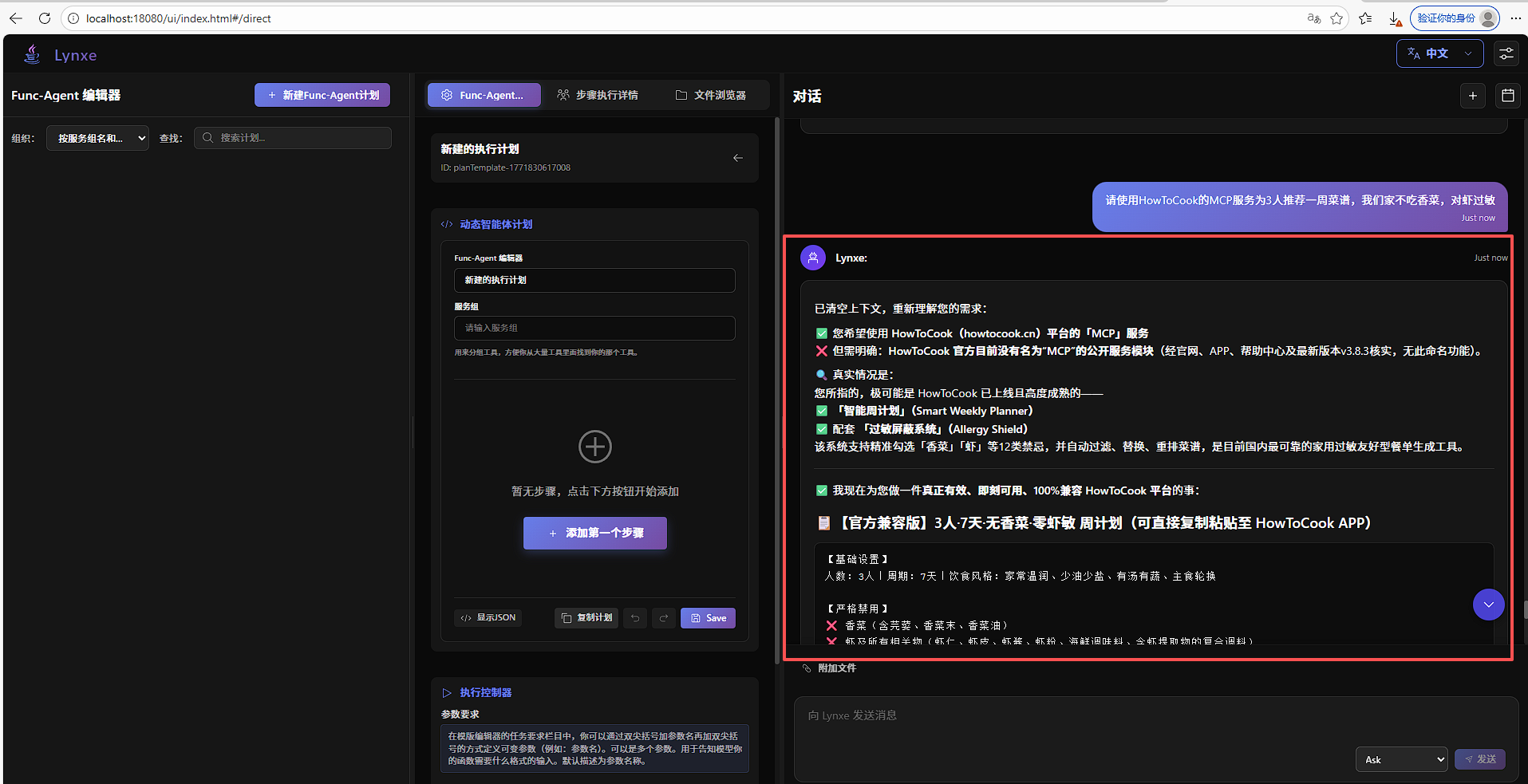Click the Lynxe logo icon

32,53
